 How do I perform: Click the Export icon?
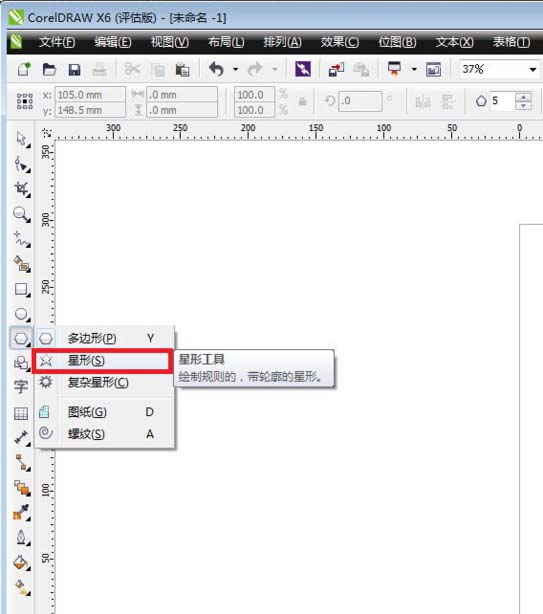pyautogui.click(x=361, y=69)
